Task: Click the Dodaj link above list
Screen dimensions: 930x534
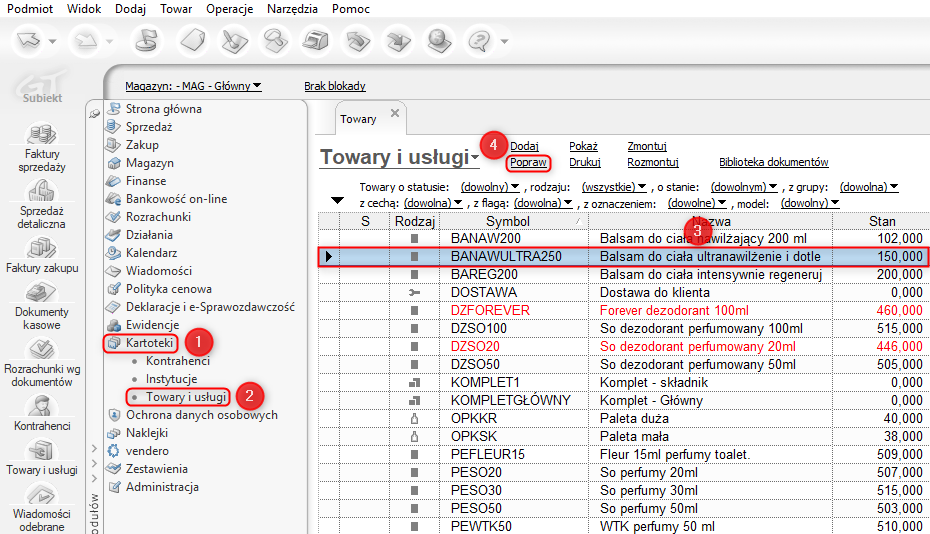Action: pyautogui.click(x=524, y=146)
